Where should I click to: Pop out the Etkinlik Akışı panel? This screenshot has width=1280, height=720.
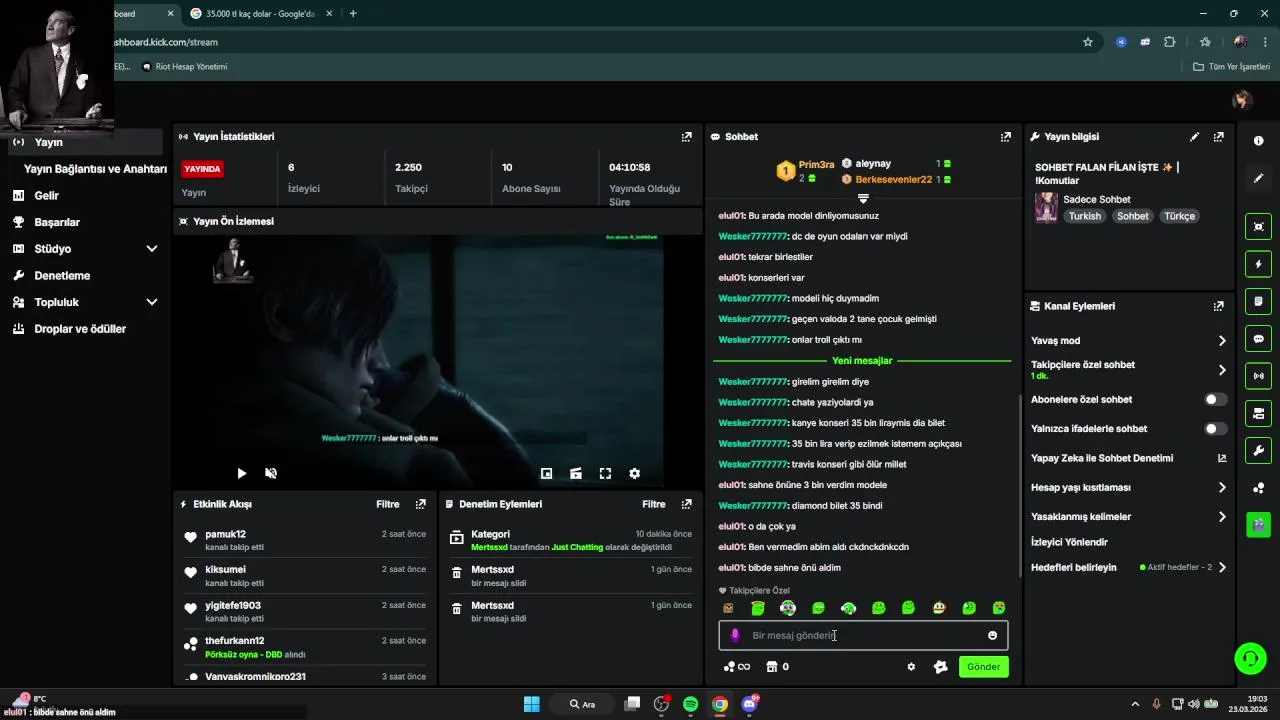click(x=420, y=504)
